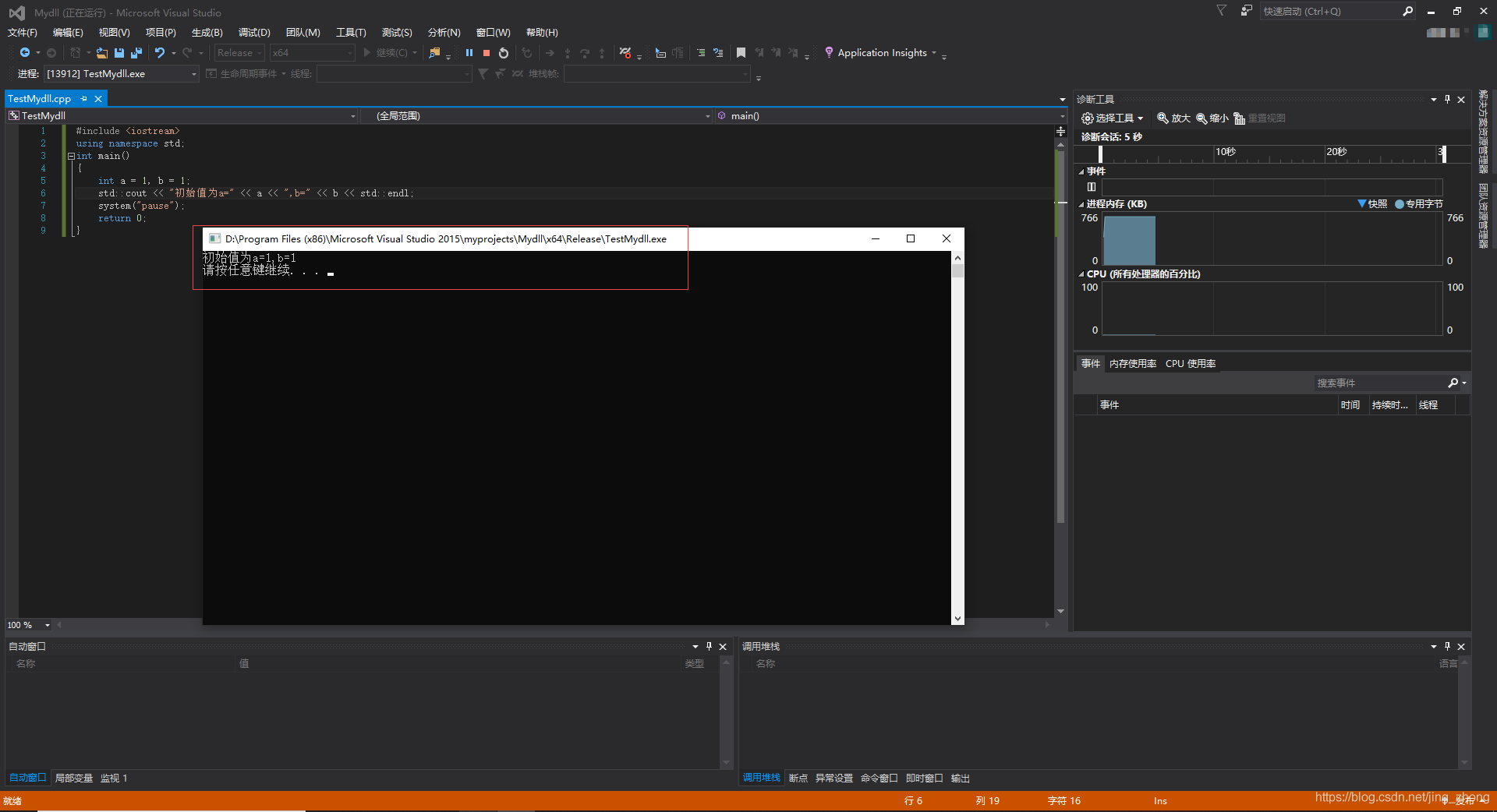Switch to the Immediate Window (即时窗口) tab
The width and height of the screenshot is (1497, 812).
(925, 778)
